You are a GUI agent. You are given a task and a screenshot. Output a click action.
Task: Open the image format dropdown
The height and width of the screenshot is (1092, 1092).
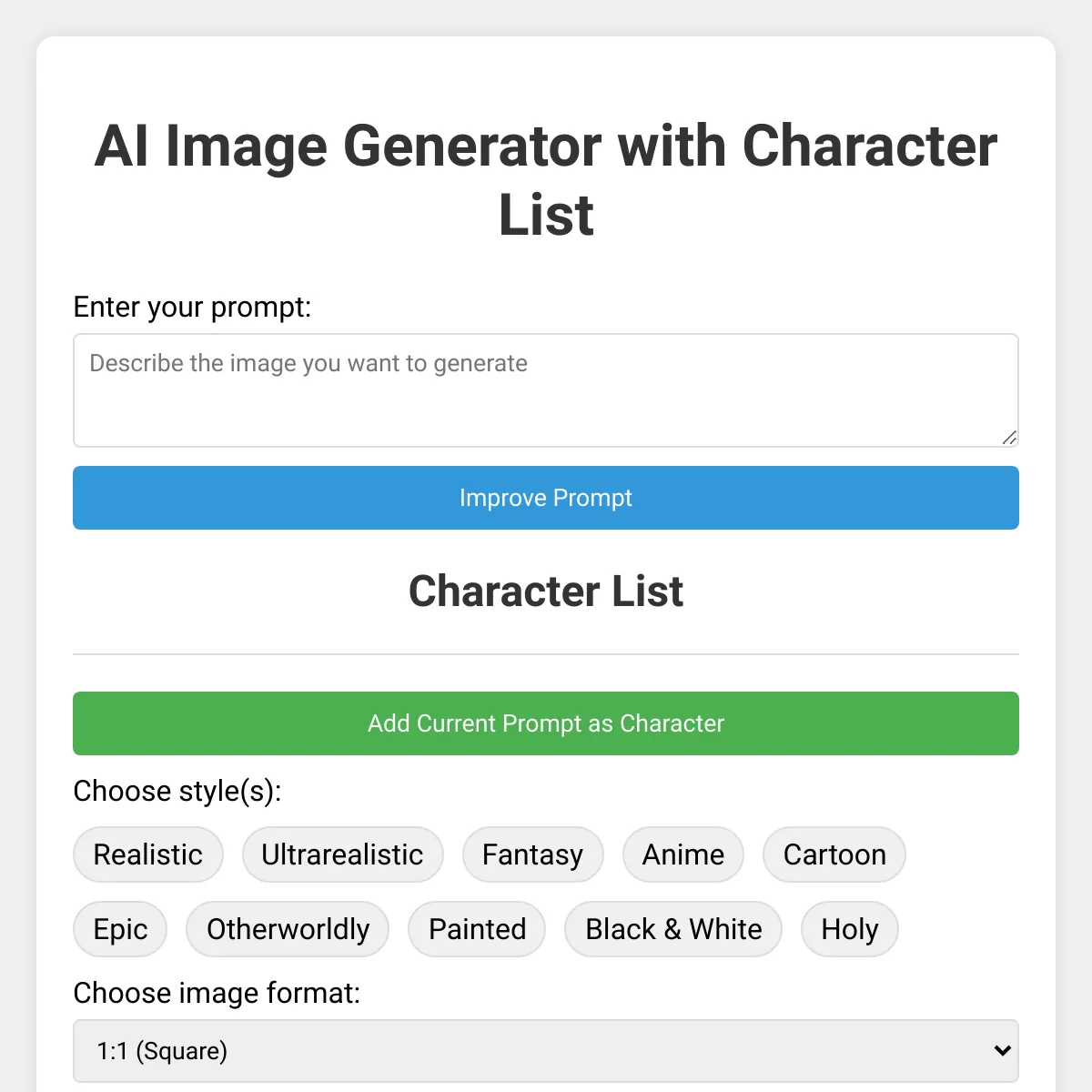coord(546,1051)
